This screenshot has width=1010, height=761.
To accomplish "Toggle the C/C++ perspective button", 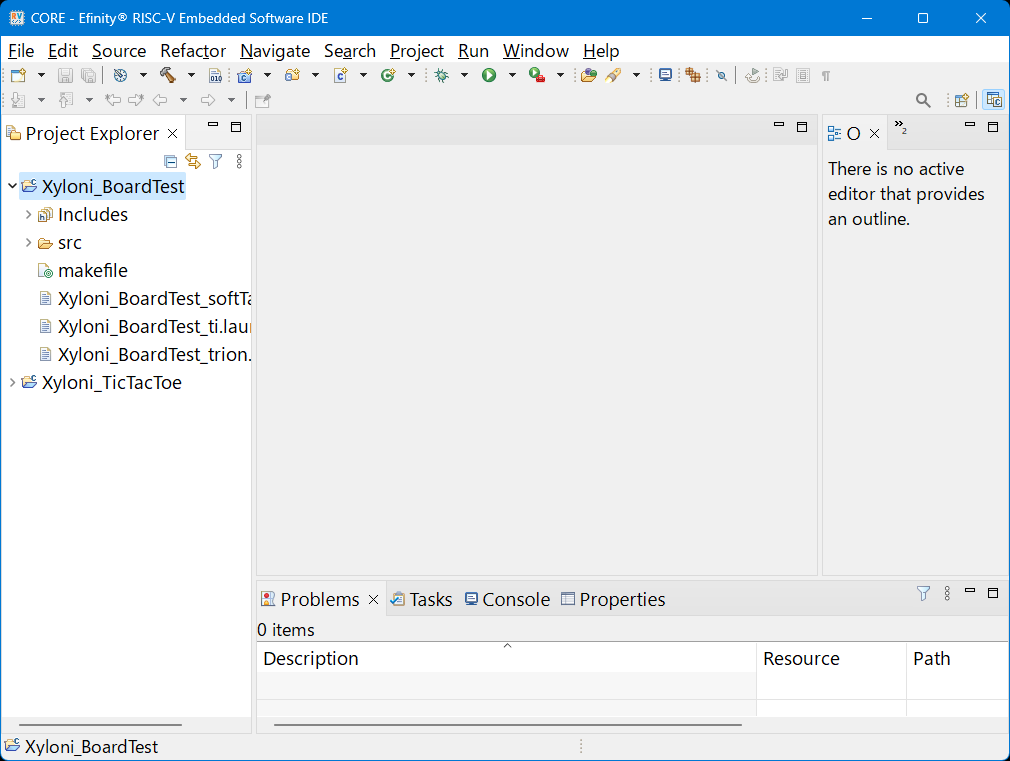I will pos(993,100).
